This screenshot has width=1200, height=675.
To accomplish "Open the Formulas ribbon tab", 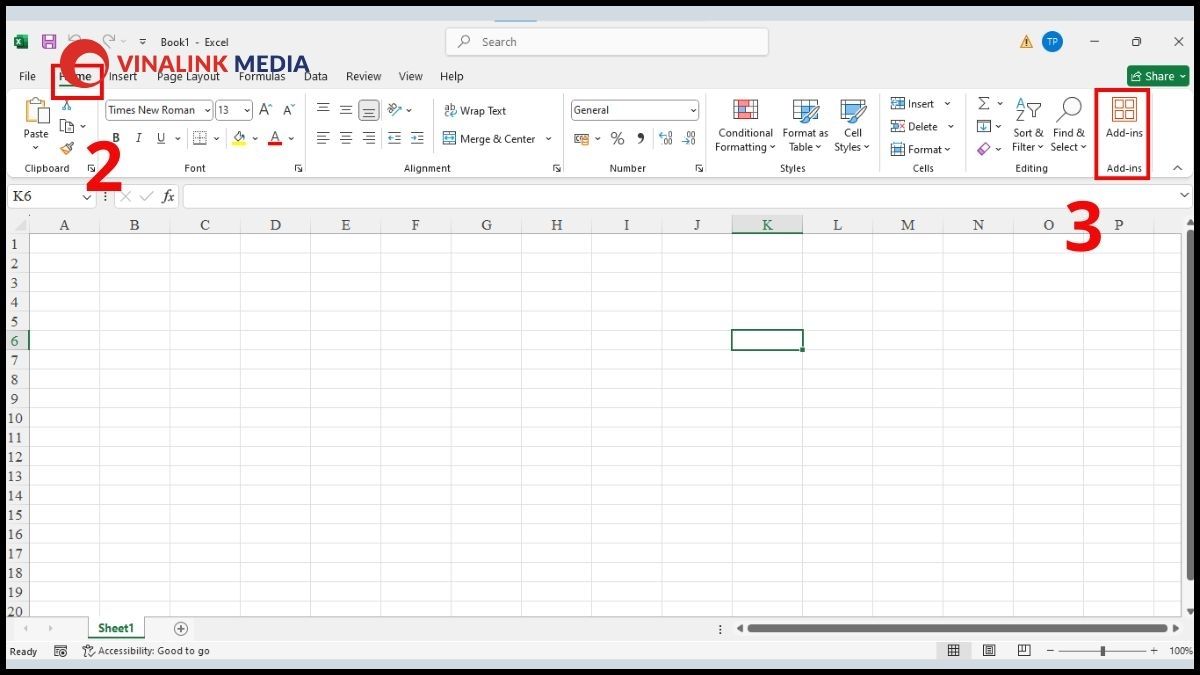I will click(x=262, y=77).
